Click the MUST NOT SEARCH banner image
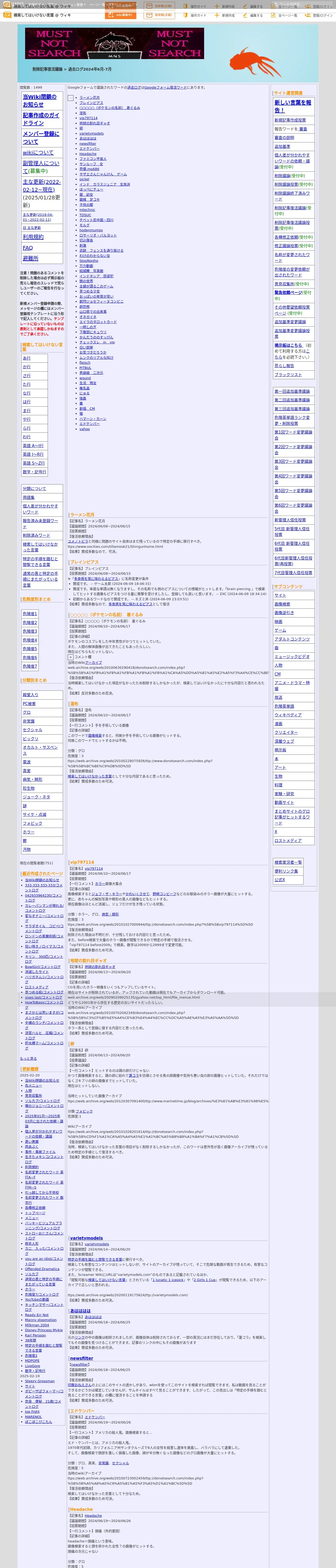This screenshot has height=1568, width=336. pos(115,43)
